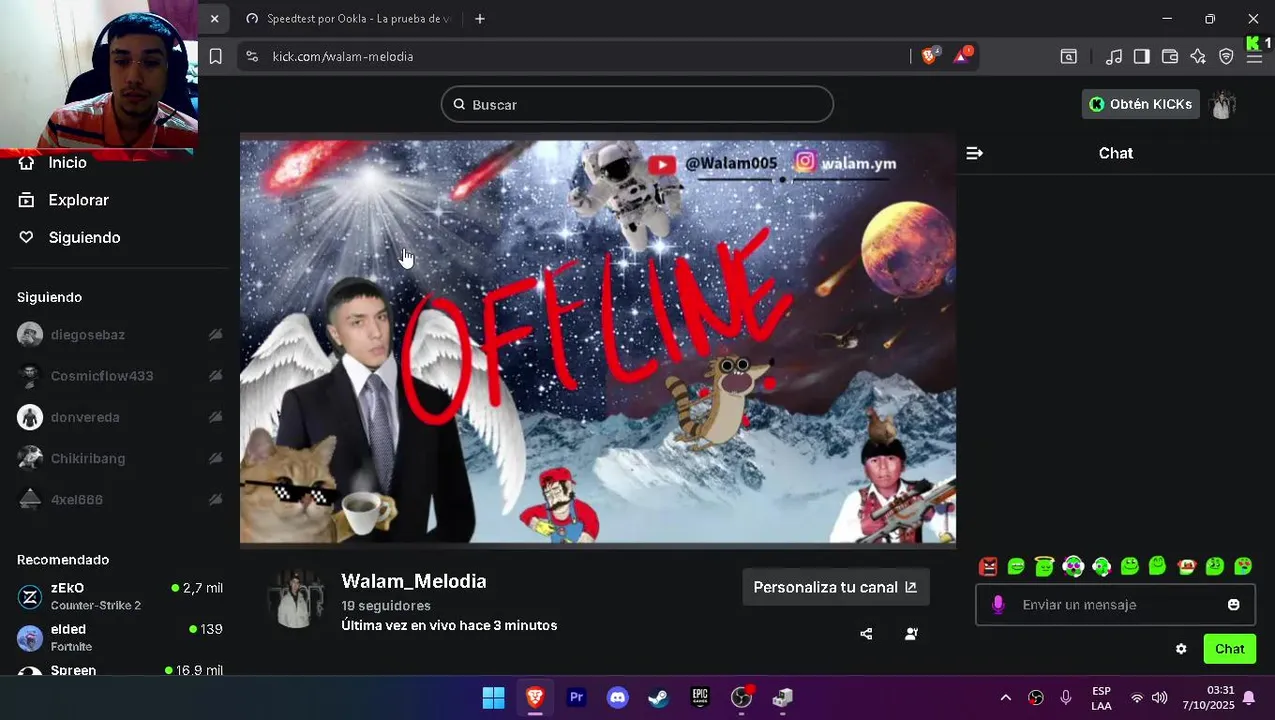Open Brave Rewards triangle icon
This screenshot has width=1275, height=720.
point(962,56)
